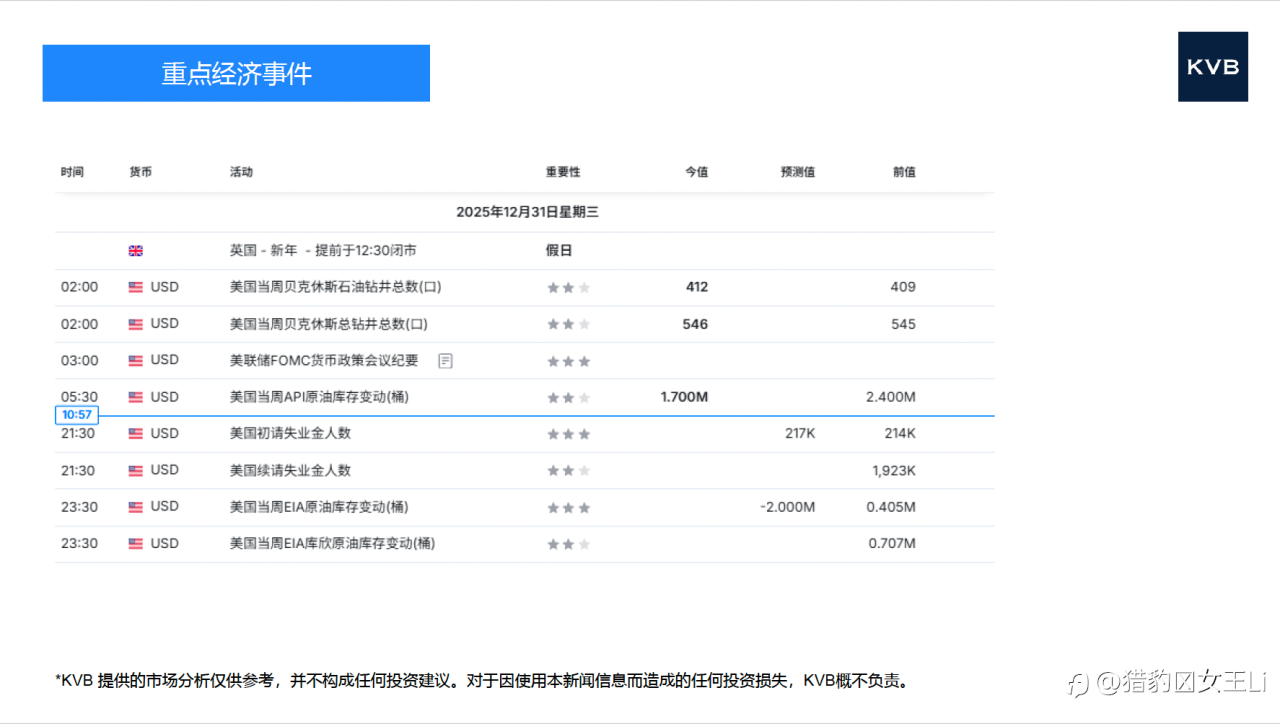Click the star rating for 美国当周API原油库存变动
The height and width of the screenshot is (724, 1280).
click(x=568, y=398)
